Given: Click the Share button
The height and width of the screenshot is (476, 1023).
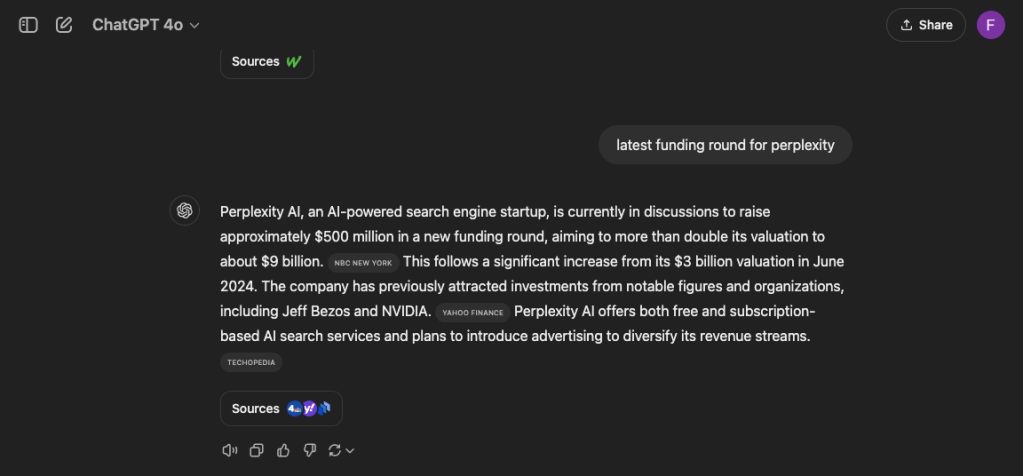Looking at the screenshot, I should (925, 25).
